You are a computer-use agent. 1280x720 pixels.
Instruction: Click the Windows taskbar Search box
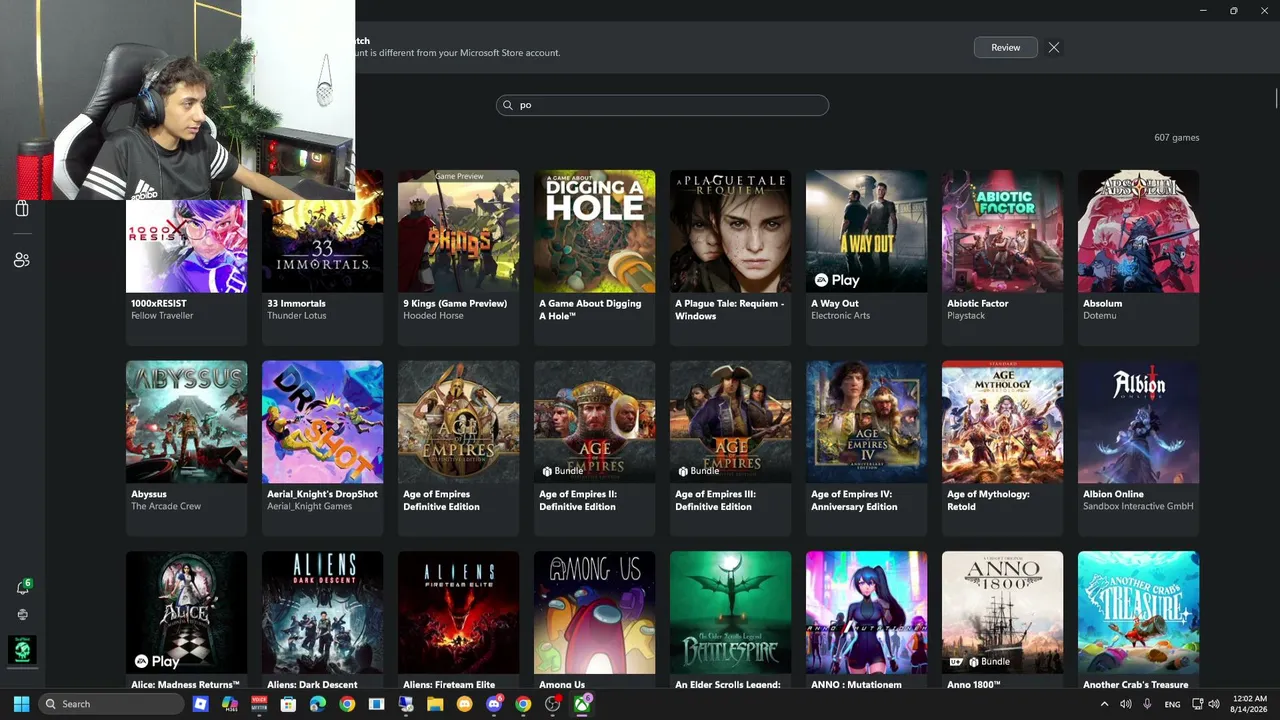click(x=113, y=704)
